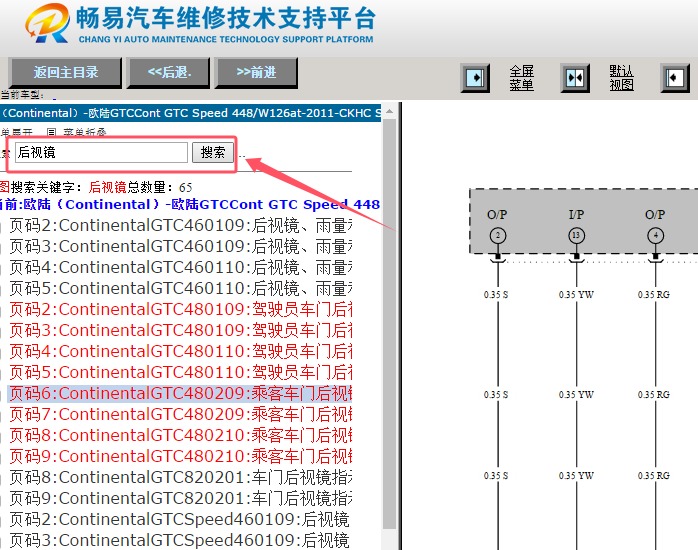Click connector pin 13 in the wiring diagram
Image resolution: width=698 pixels, height=550 pixels.
576,235
